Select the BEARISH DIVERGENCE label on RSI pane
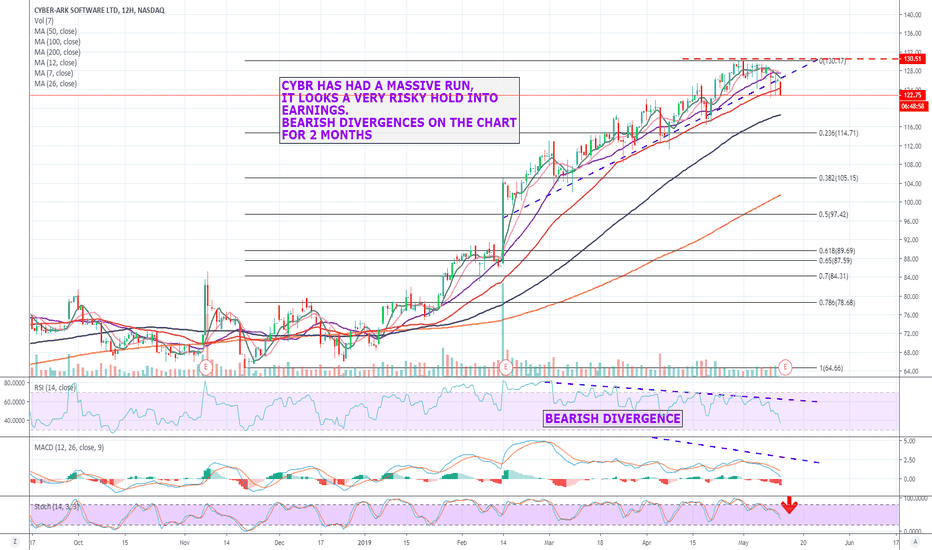Image resolution: width=932 pixels, height=550 pixels. (x=613, y=419)
